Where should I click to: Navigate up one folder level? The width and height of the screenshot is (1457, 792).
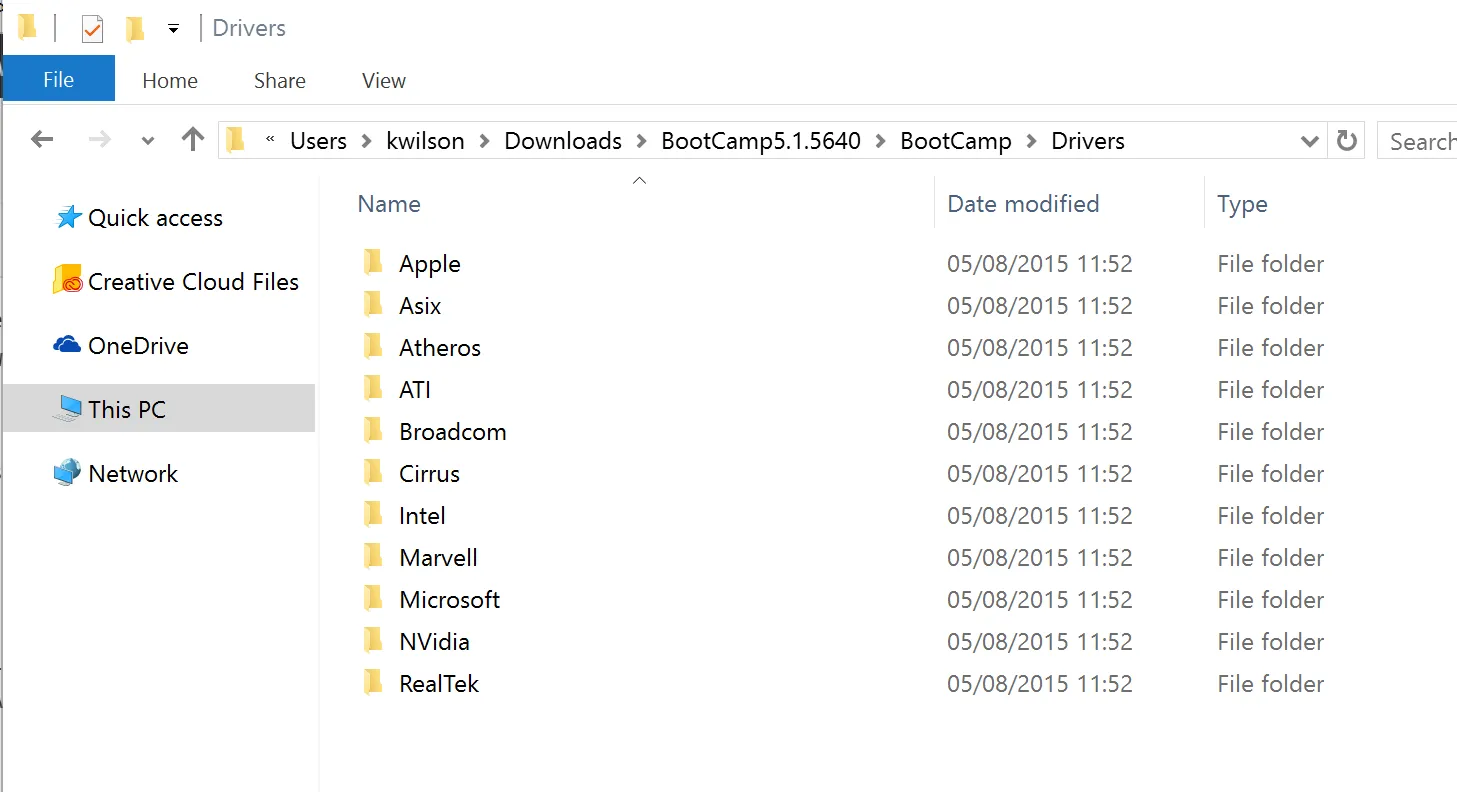click(193, 140)
